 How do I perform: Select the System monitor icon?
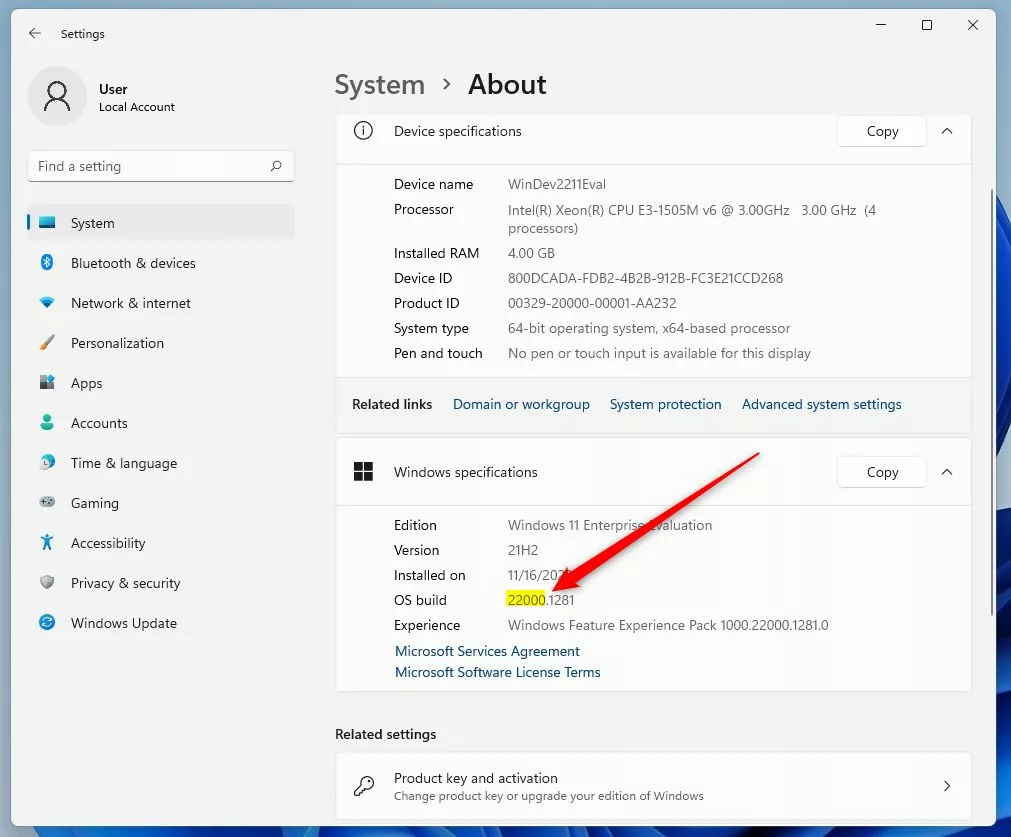[x=47, y=222]
